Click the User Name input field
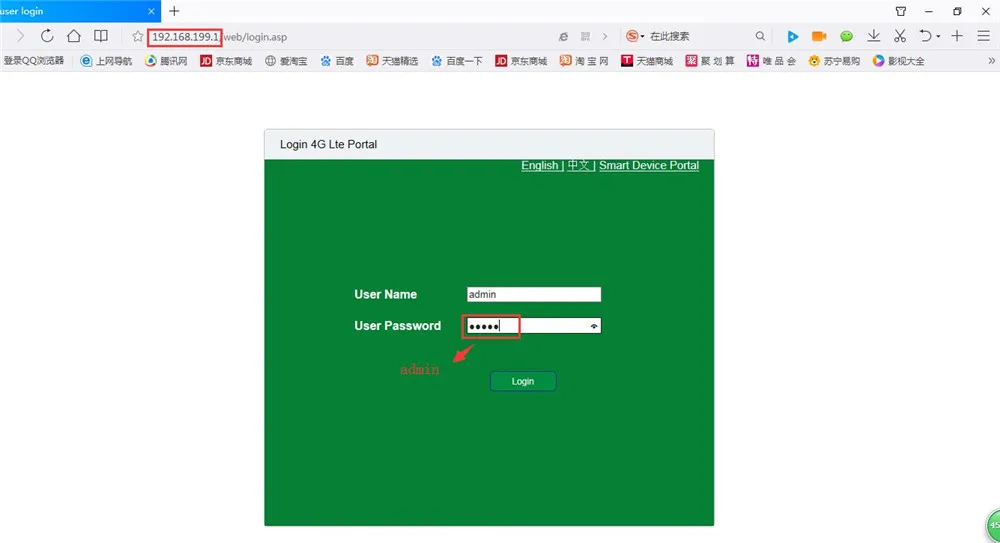The image size is (1000, 543). [x=534, y=294]
